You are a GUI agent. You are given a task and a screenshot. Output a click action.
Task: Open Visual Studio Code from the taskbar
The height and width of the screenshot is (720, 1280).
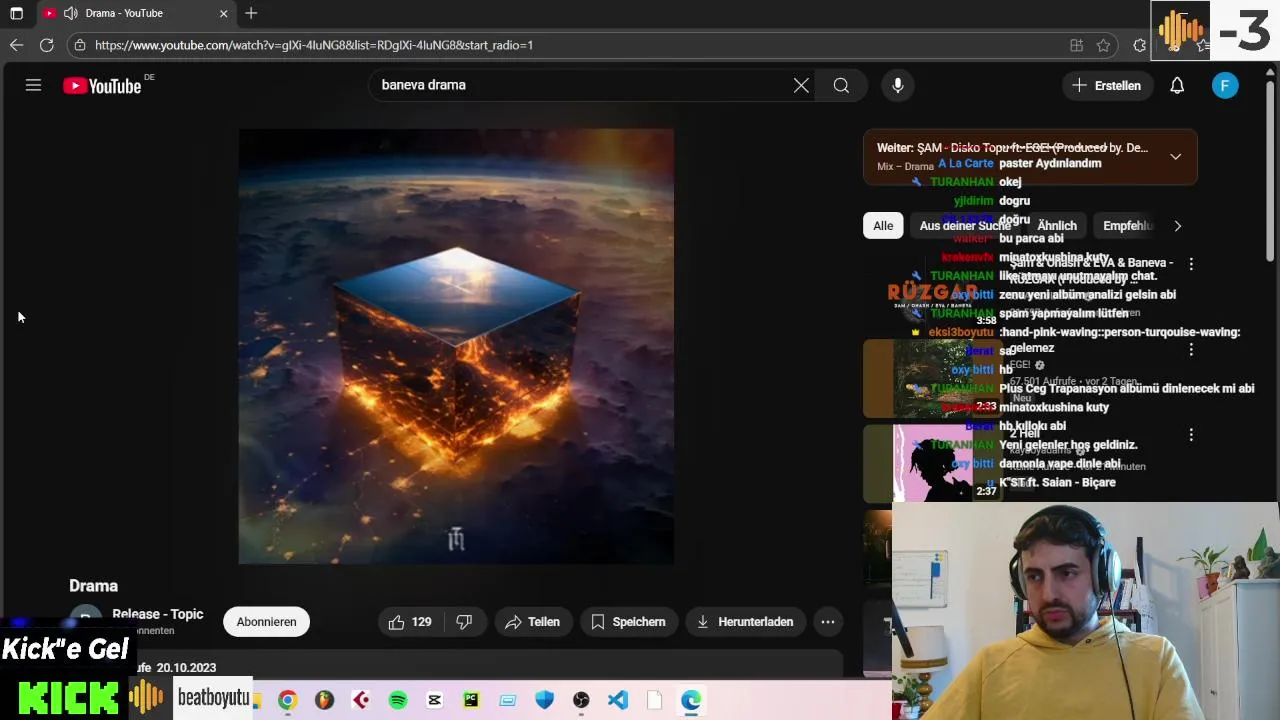(618, 700)
